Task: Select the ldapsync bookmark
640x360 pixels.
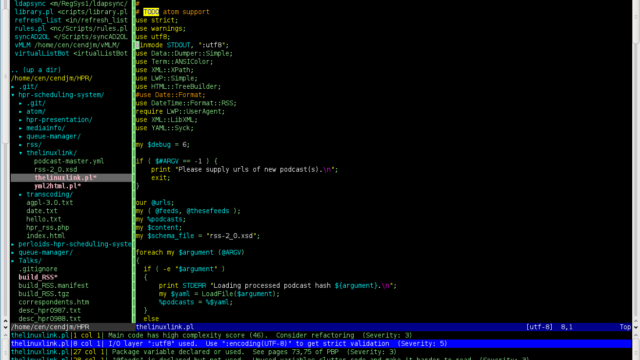Action: [71, 4]
